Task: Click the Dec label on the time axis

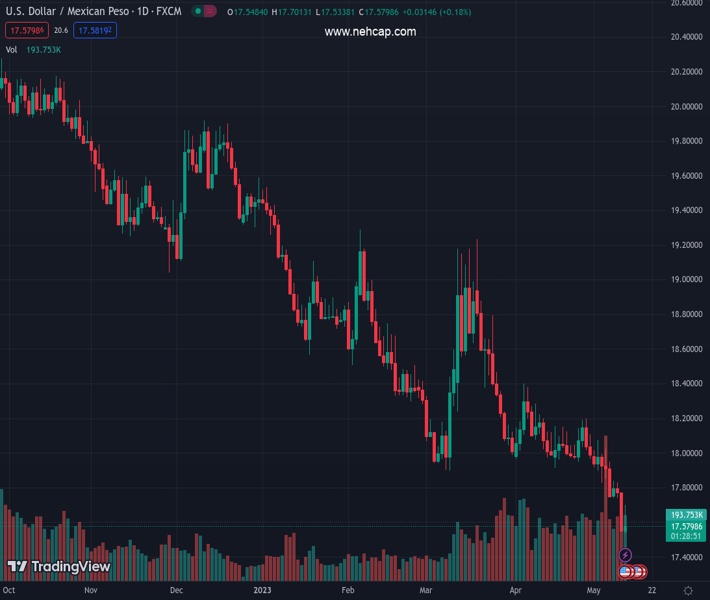Action: point(176,590)
